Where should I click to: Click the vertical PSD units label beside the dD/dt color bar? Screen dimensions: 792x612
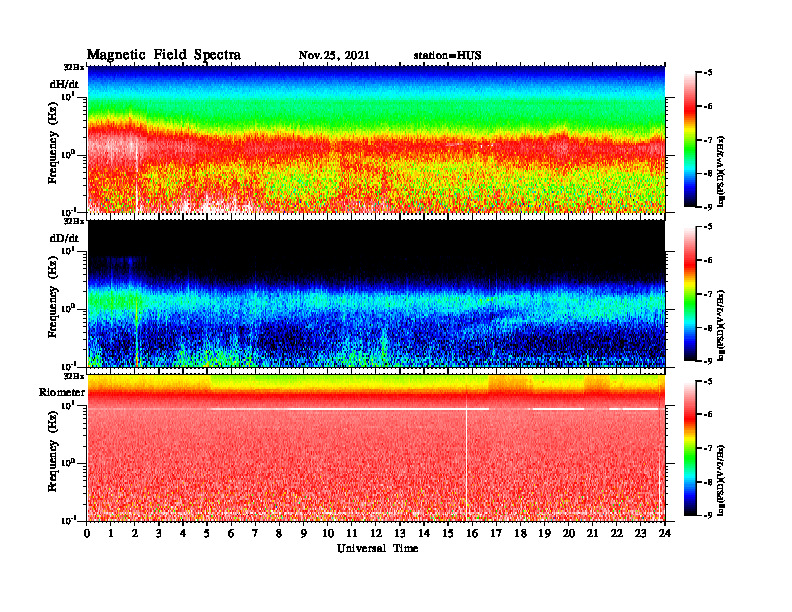pos(721,325)
